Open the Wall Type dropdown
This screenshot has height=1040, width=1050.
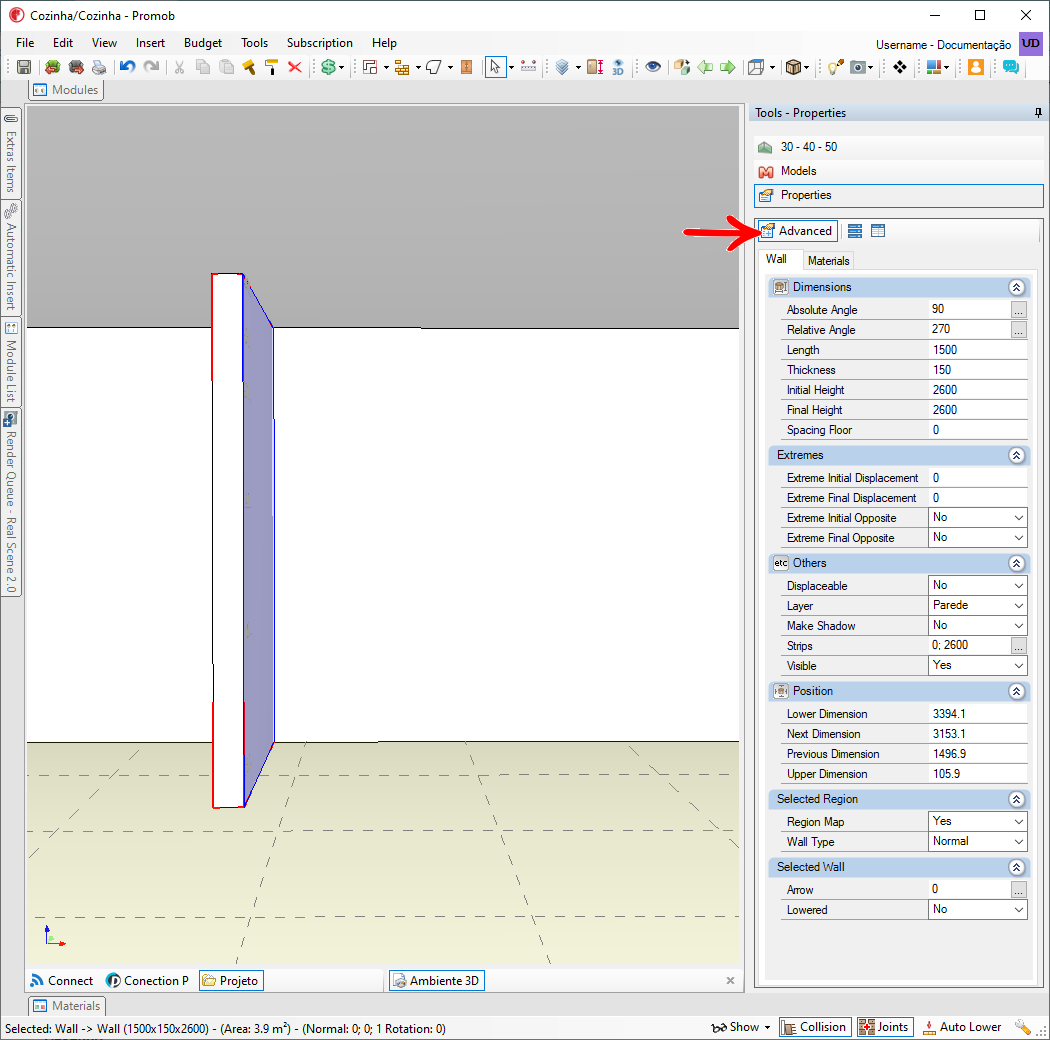tap(977, 842)
